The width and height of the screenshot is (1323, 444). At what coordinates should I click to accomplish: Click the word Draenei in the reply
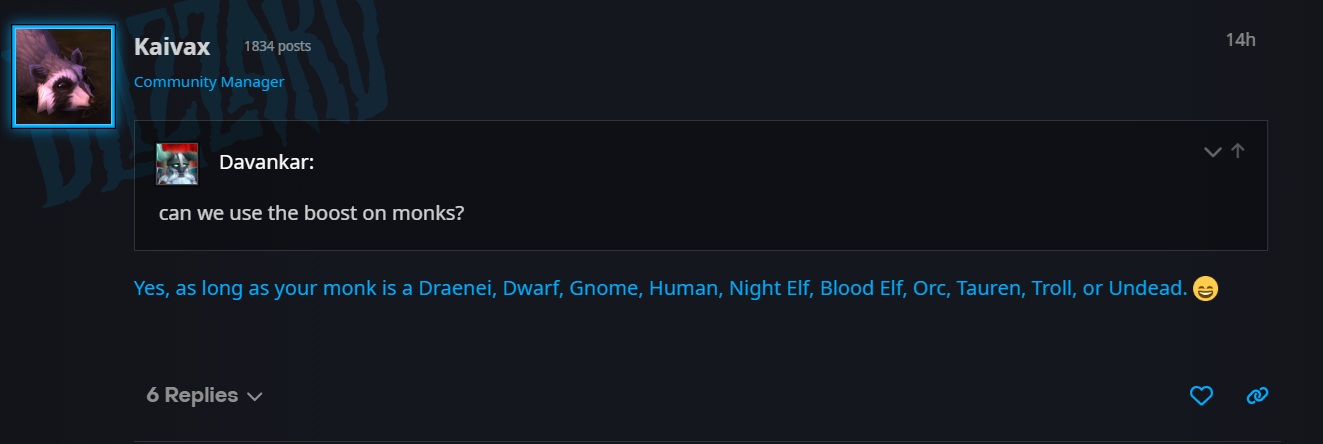point(455,289)
